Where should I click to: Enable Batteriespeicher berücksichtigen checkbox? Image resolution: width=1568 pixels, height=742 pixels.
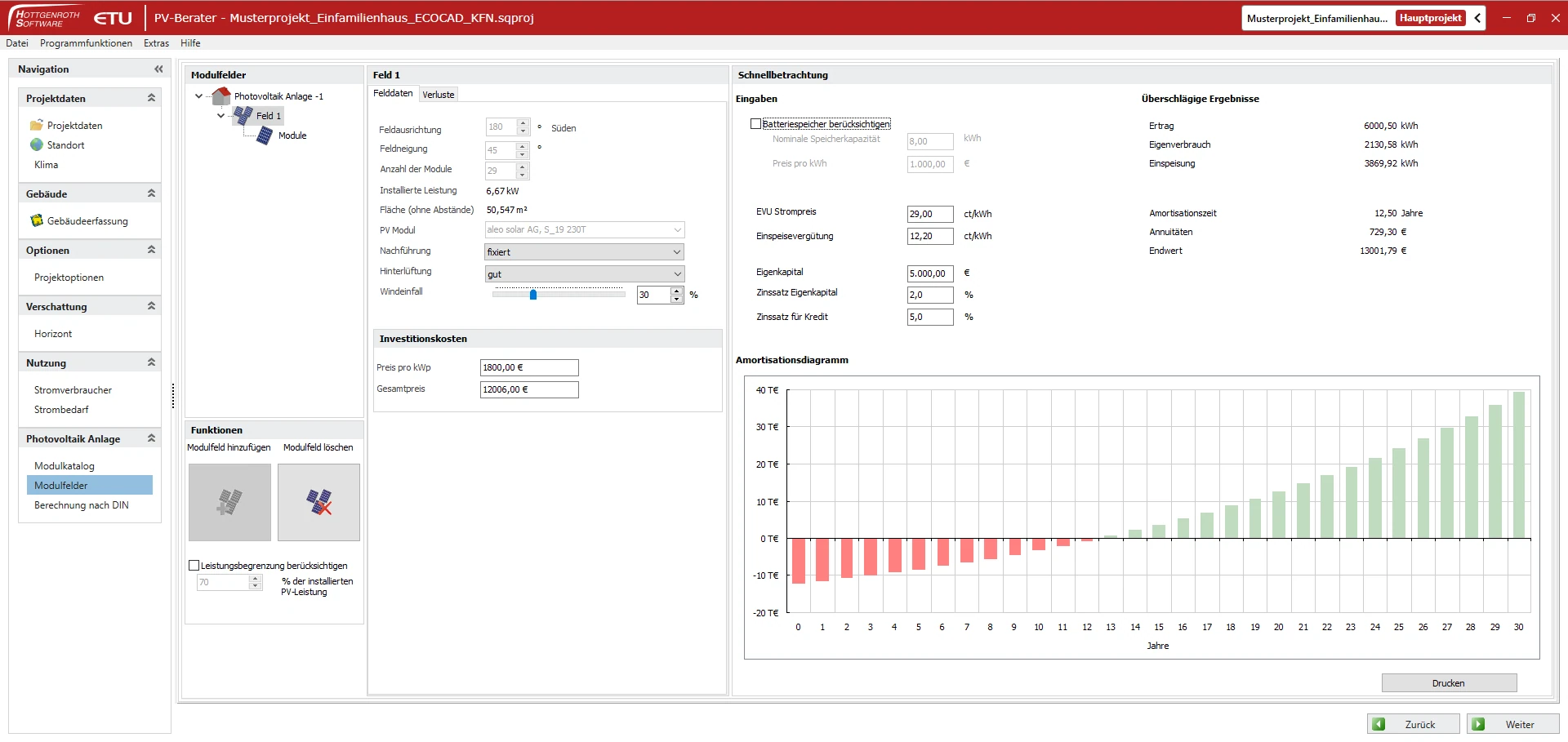[755, 124]
